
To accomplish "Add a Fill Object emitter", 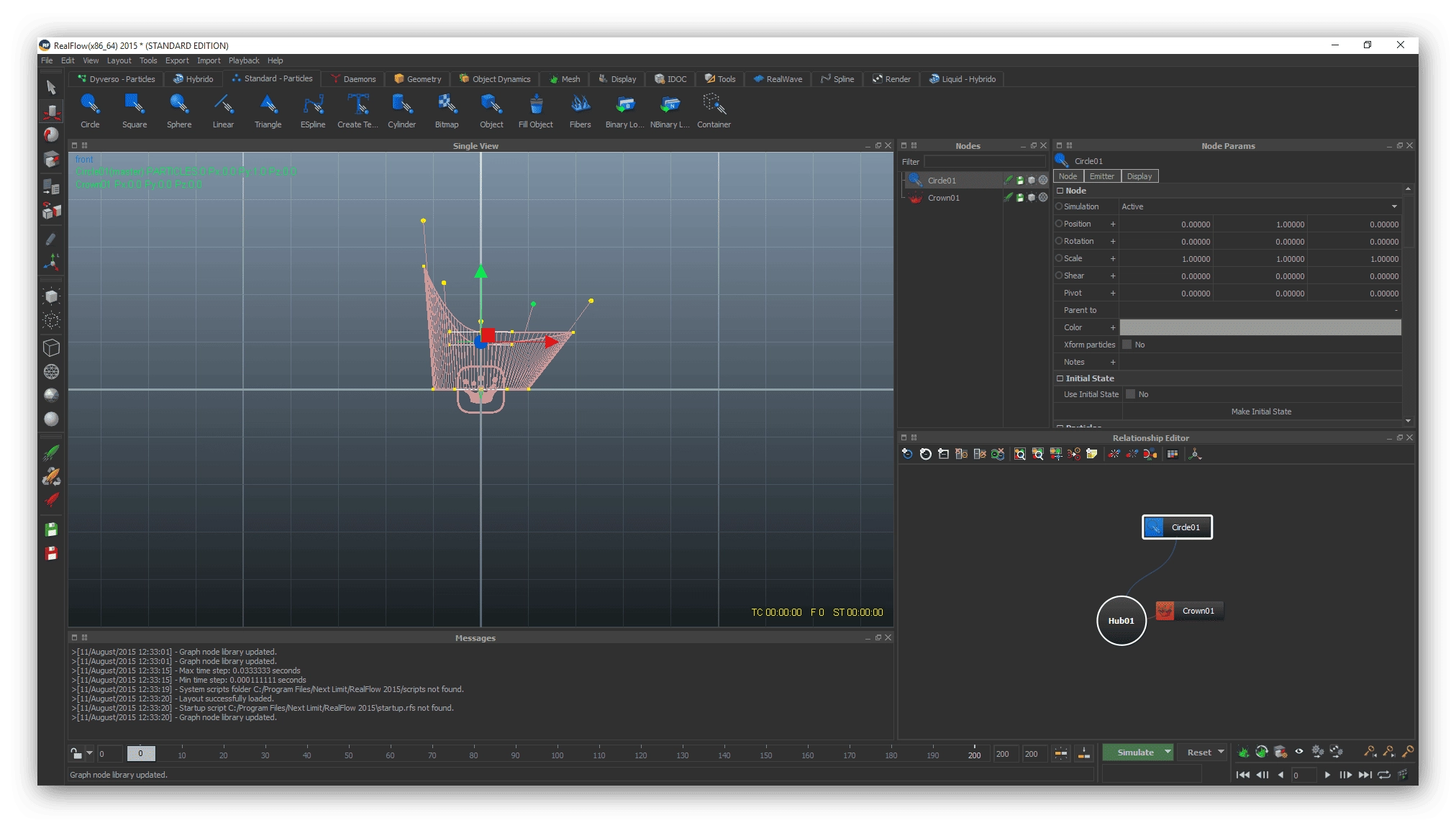I will [x=536, y=111].
